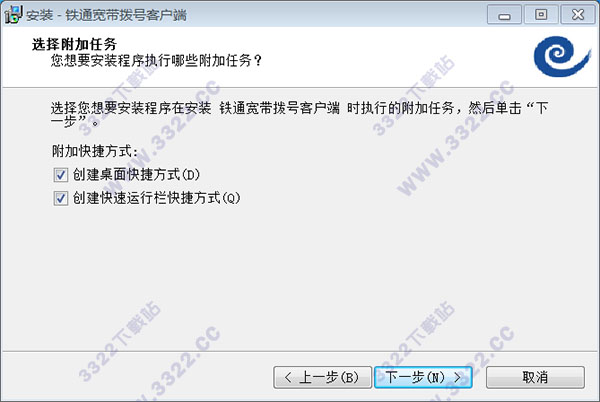Screen dimensions: 600x402
Task: Click the 创建桌面快捷方式(D) label text
Action: 136,175
